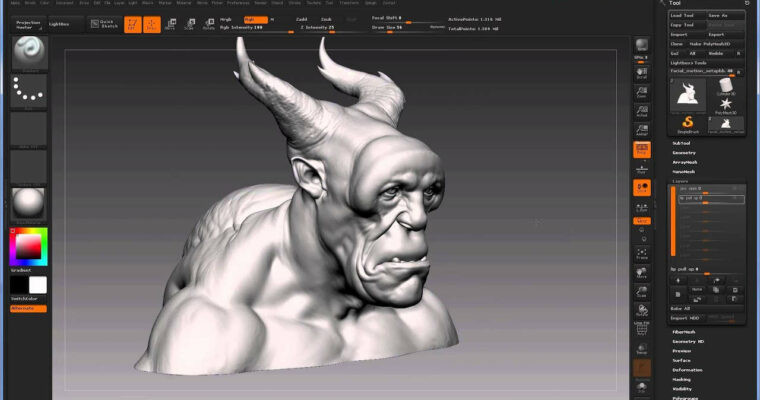Toggle the PolyF line fill icon
The width and height of the screenshot is (760, 400).
pos(642,329)
